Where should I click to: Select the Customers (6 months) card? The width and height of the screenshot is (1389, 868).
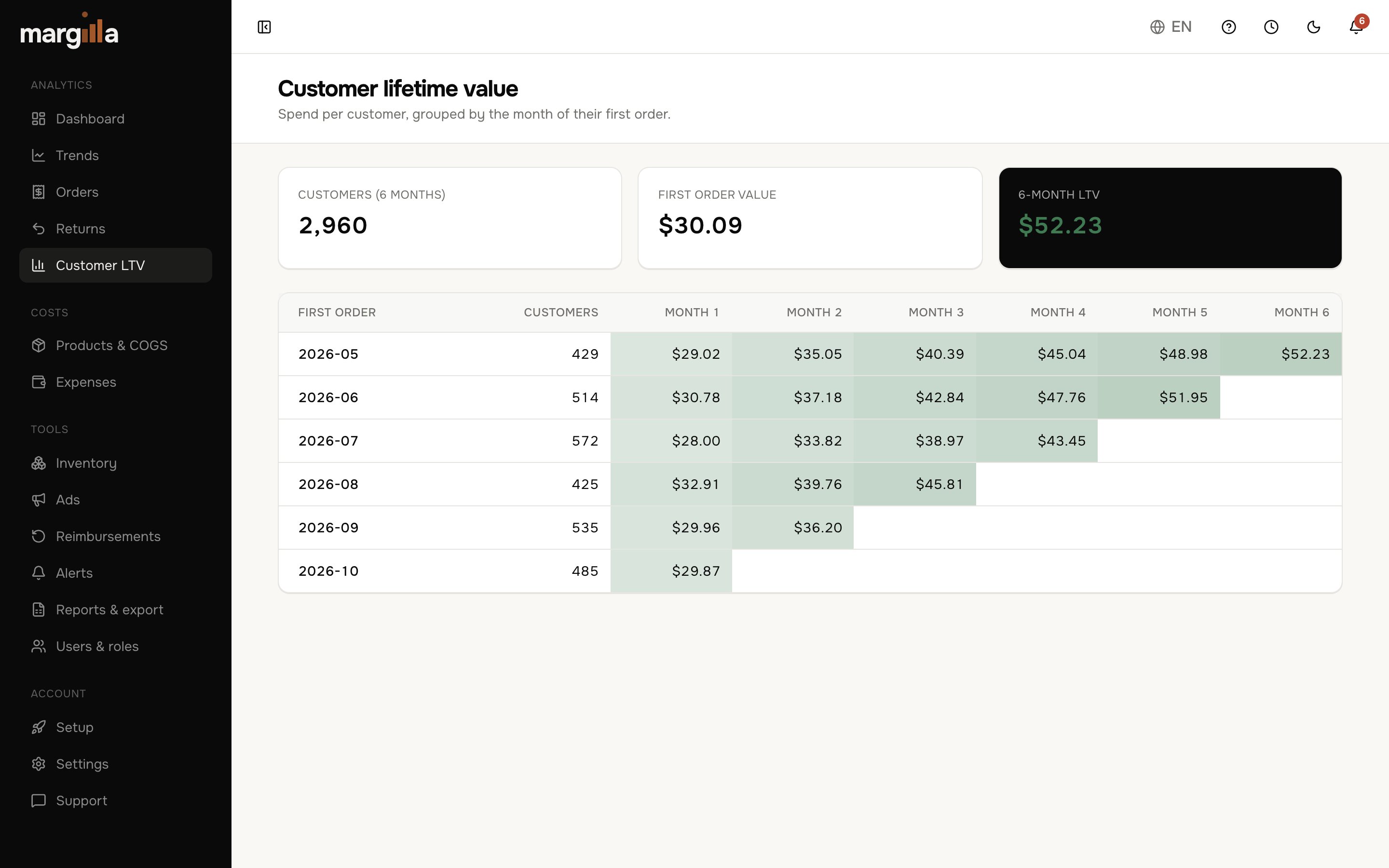click(x=450, y=218)
